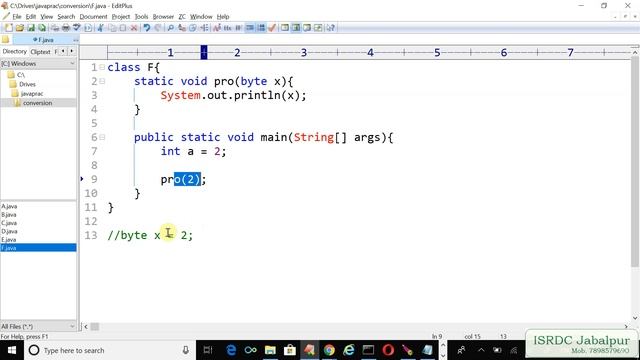Image resolution: width=640 pixels, height=360 pixels.
Task: Select the javaprac folder
Action: coord(28,93)
